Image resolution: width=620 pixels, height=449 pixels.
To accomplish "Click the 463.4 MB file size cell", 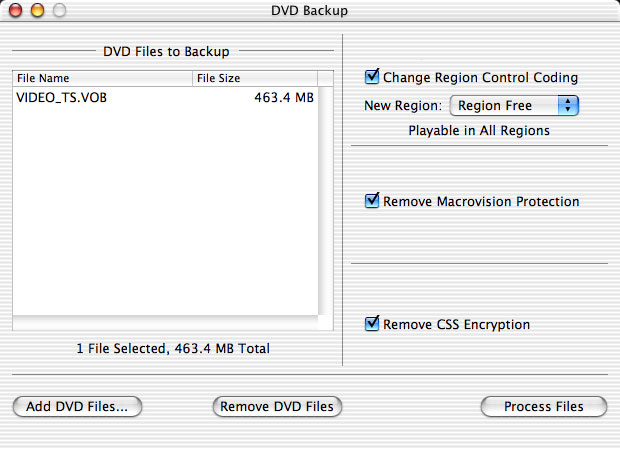I will click(284, 98).
